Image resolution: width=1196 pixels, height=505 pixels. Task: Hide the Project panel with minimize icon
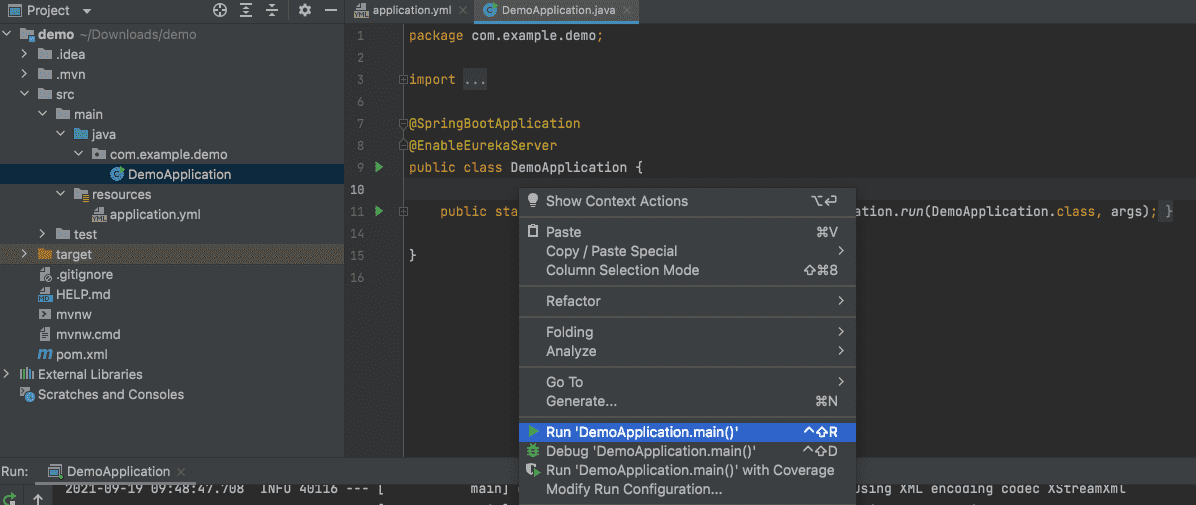point(329,10)
